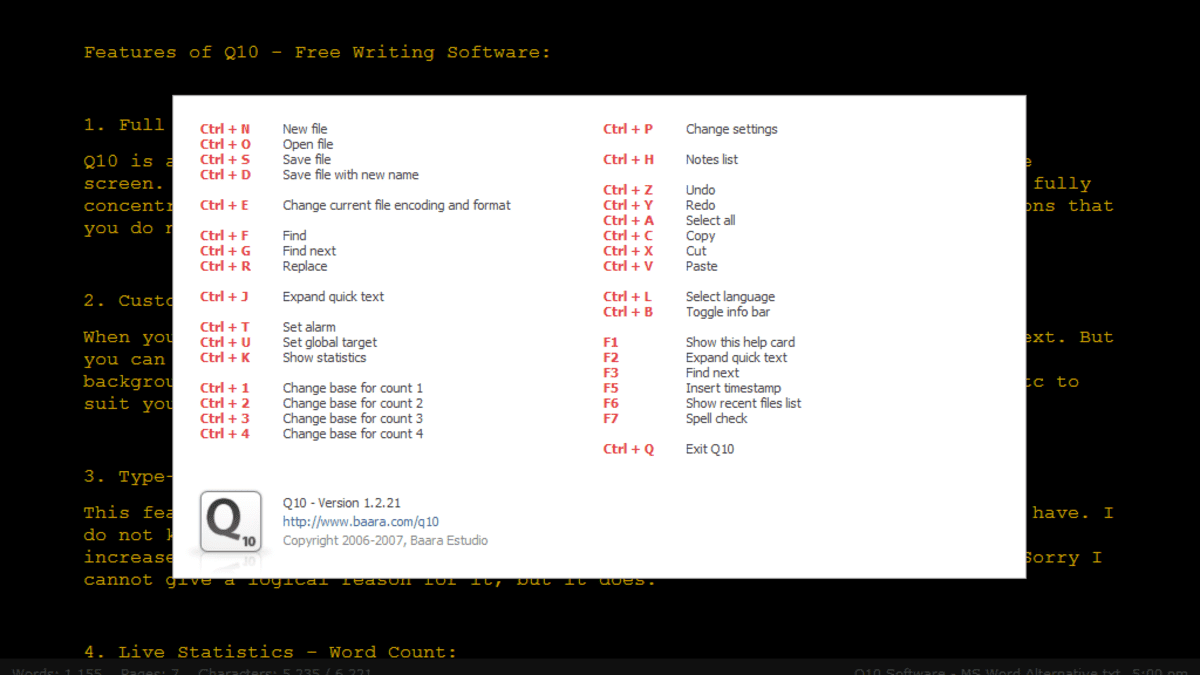The image size is (1200, 675).
Task: Click the "Exit Q10" description
Action: coord(710,449)
